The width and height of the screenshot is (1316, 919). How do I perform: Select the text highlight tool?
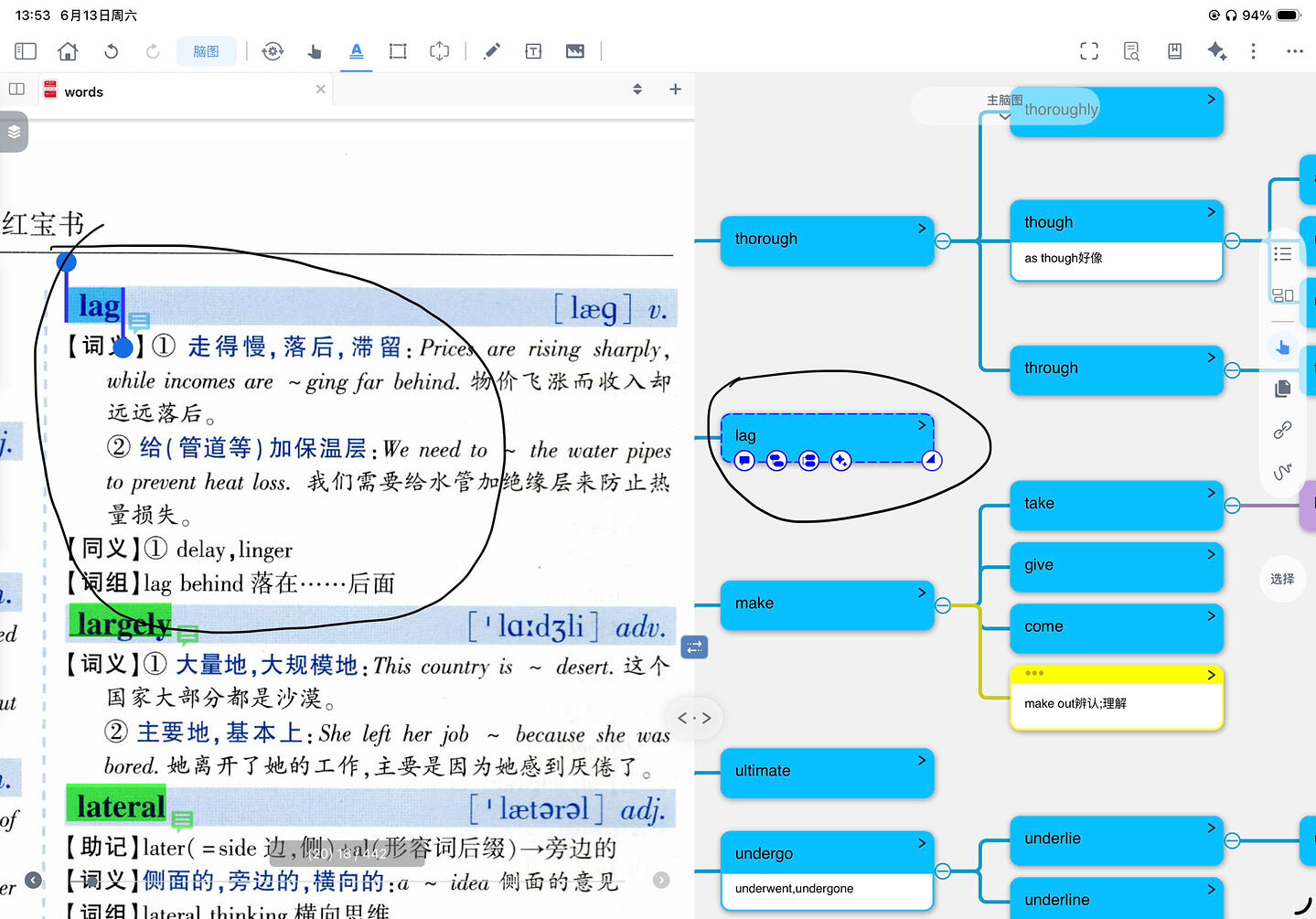[x=357, y=51]
